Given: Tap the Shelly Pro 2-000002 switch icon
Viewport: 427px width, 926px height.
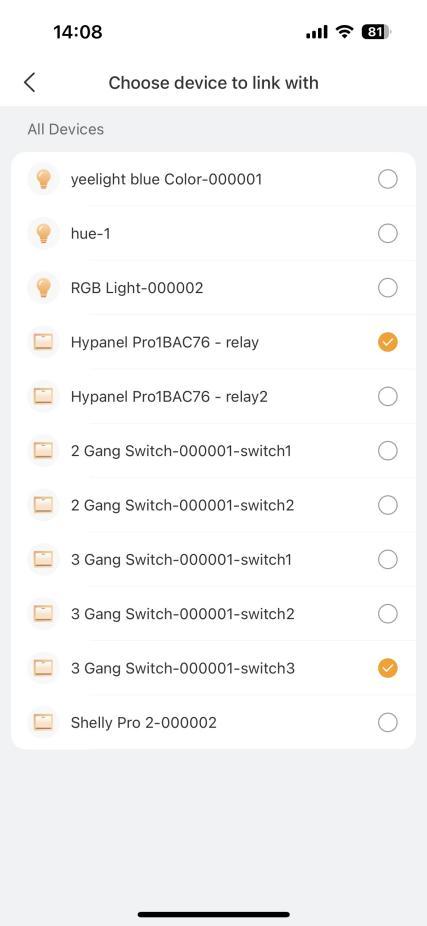Looking at the screenshot, I should [44, 722].
